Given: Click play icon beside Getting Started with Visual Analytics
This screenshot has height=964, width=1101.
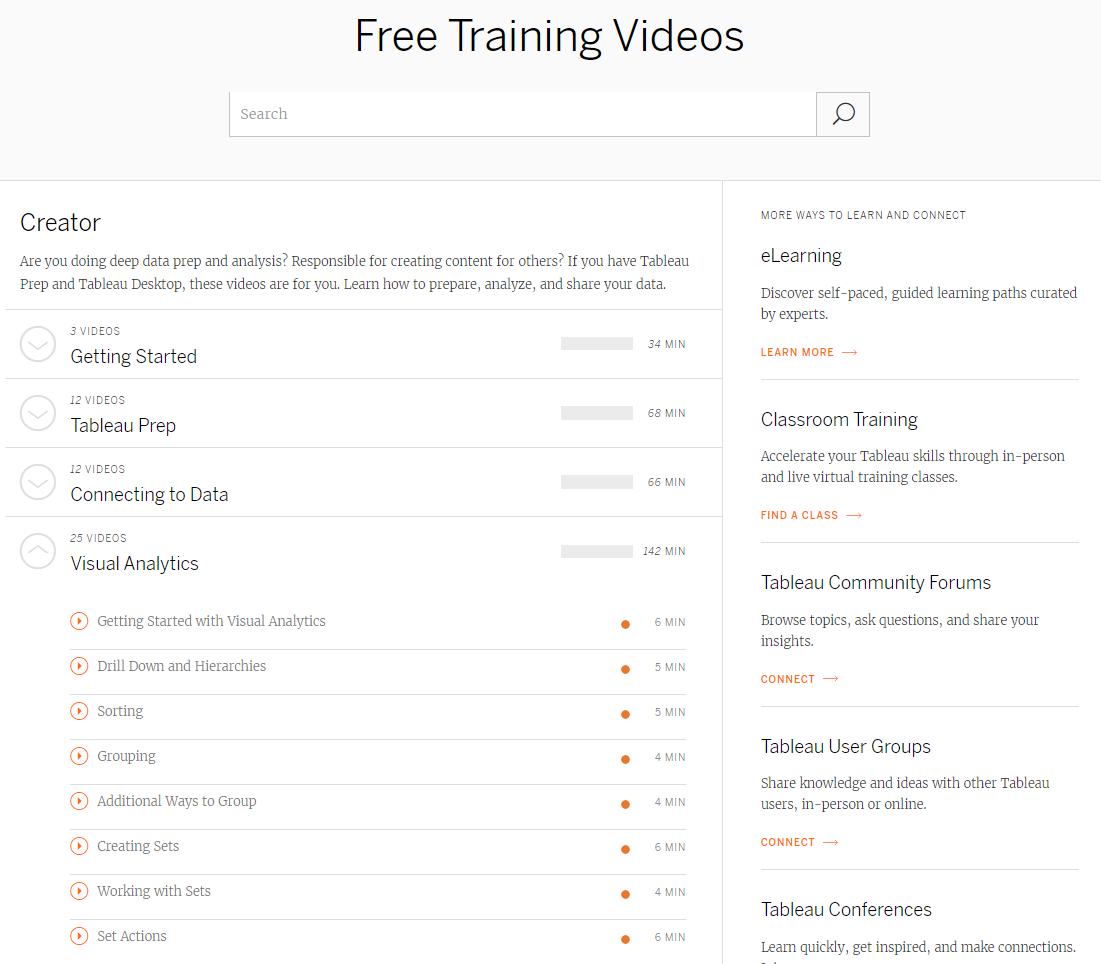Looking at the screenshot, I should 79,621.
